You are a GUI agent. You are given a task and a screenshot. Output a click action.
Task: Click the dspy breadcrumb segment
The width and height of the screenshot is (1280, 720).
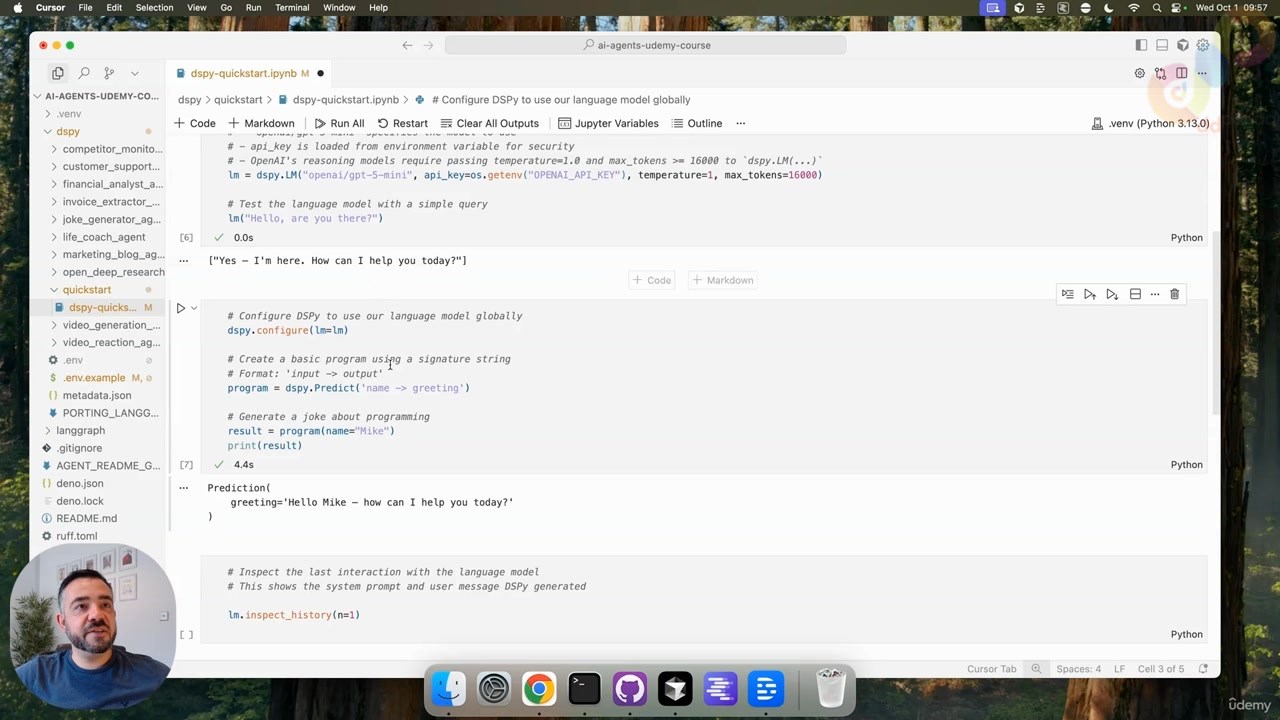pyautogui.click(x=189, y=100)
